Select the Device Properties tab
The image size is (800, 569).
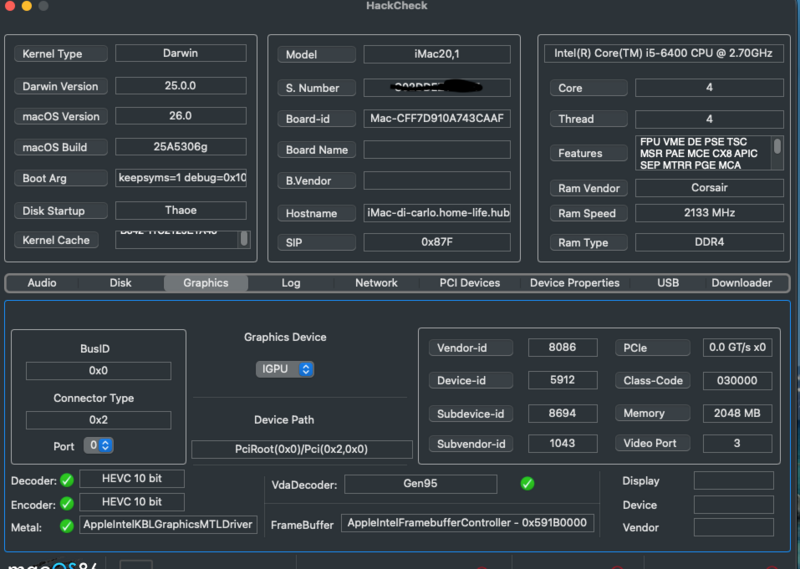pyautogui.click(x=574, y=283)
